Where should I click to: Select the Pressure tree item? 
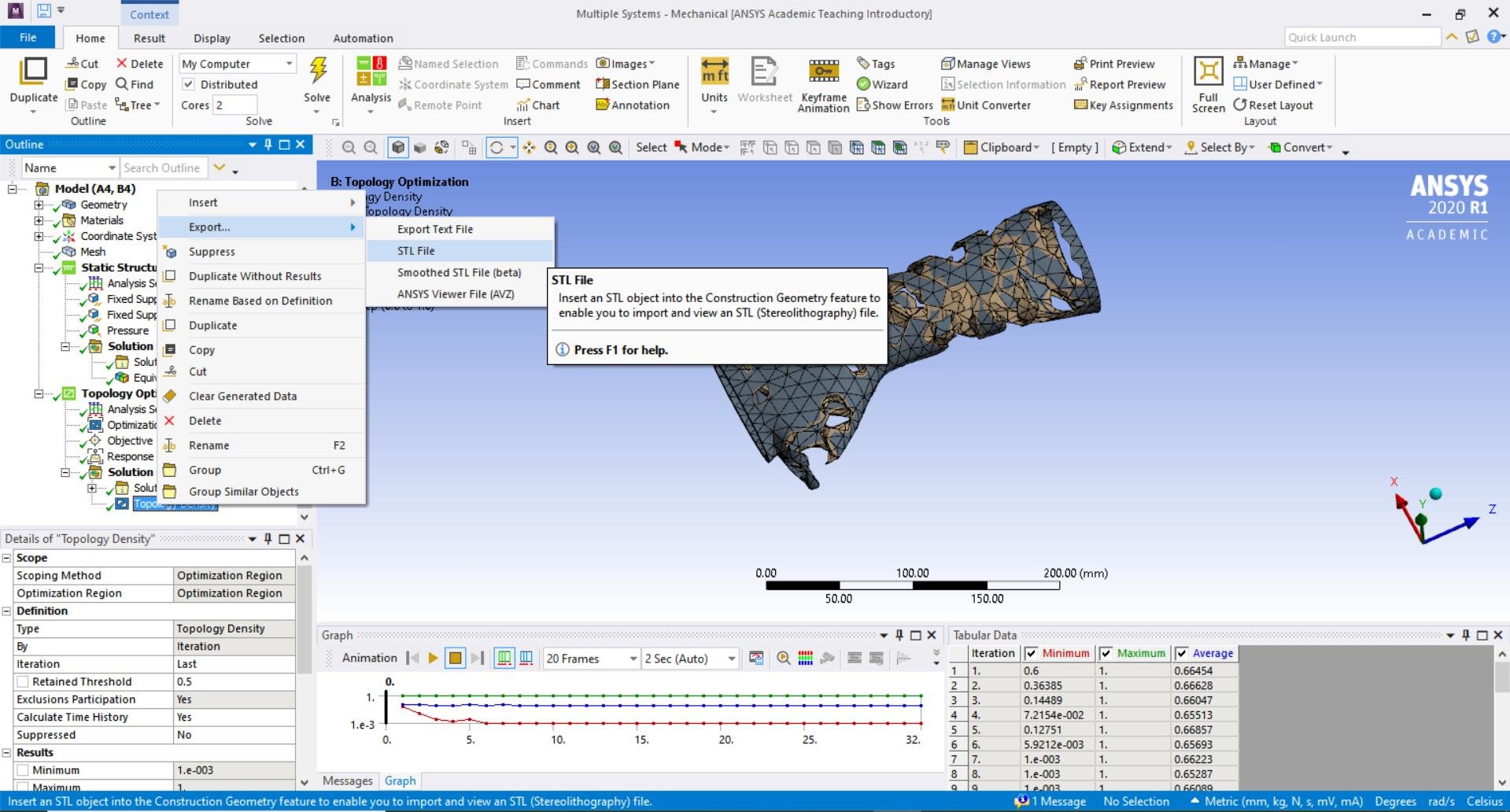127,330
